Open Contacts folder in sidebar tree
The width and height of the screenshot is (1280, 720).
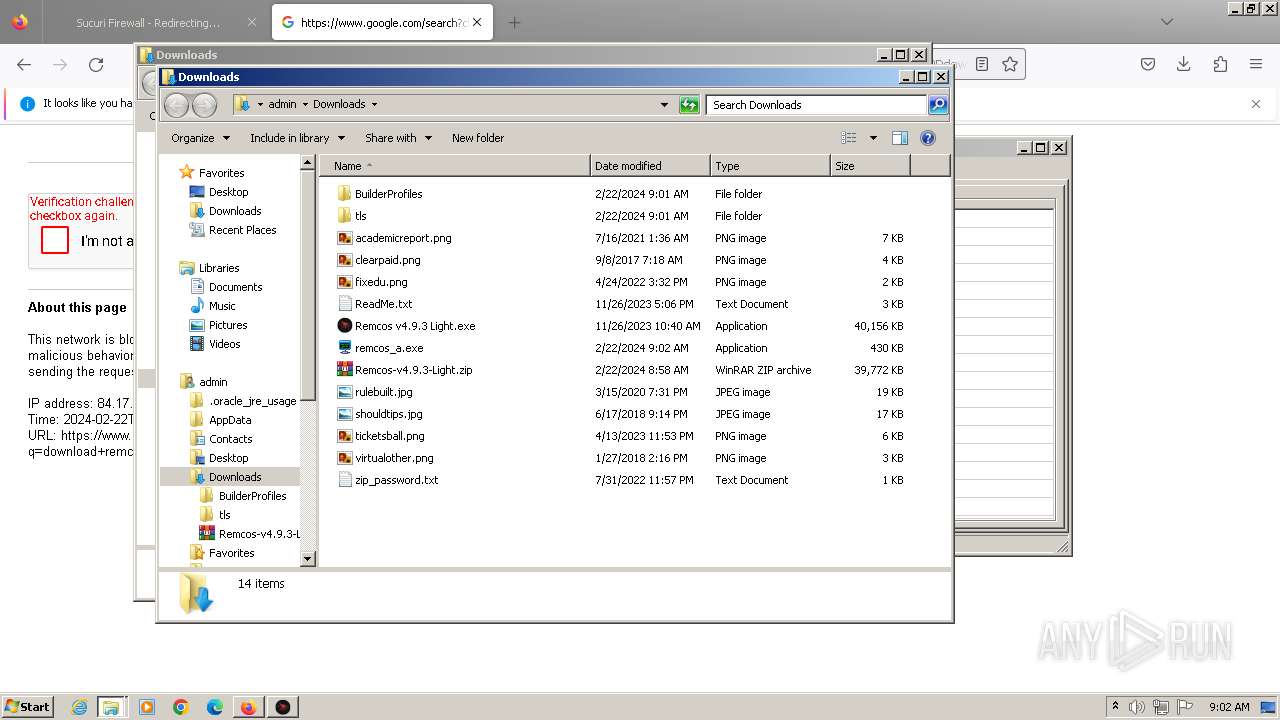pyautogui.click(x=221, y=439)
